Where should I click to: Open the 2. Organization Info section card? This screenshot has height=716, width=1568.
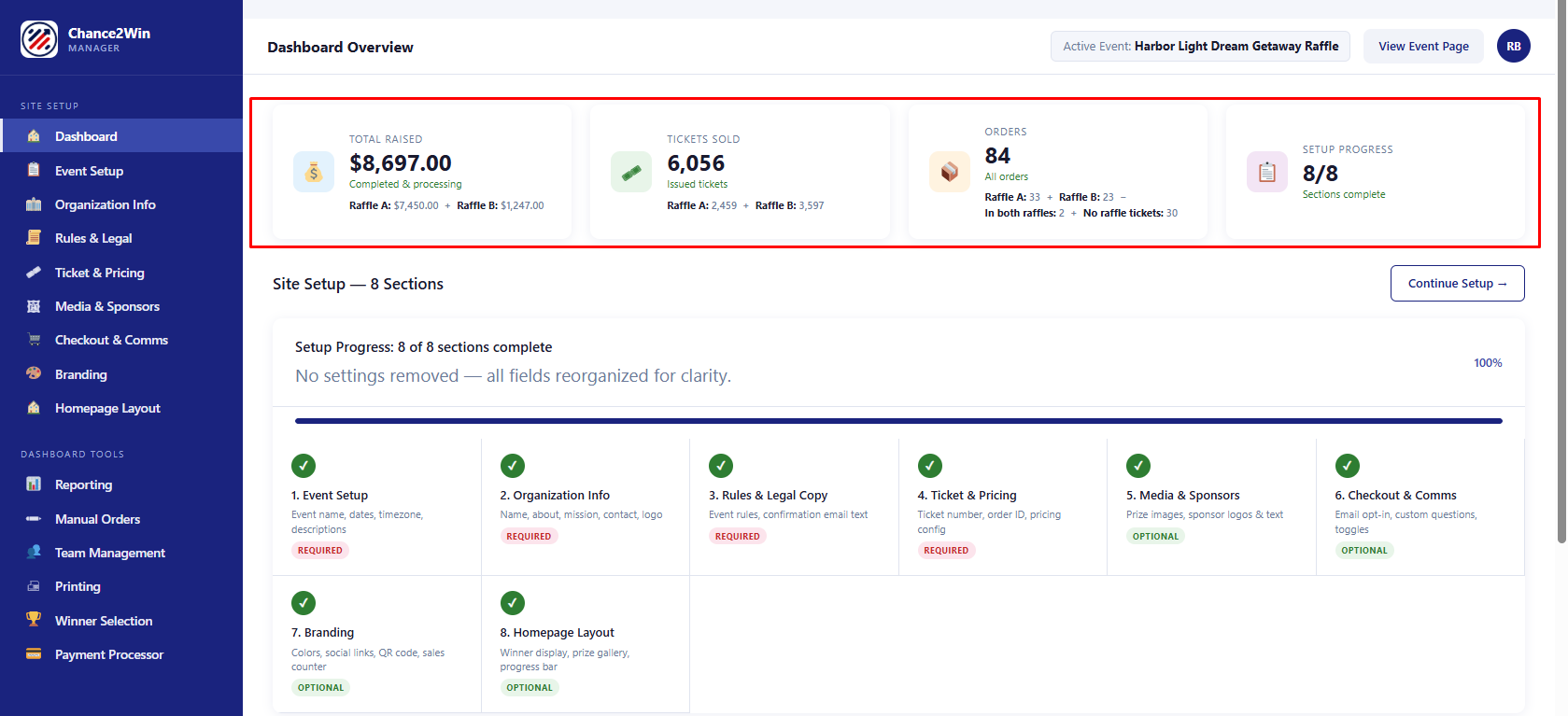586,507
